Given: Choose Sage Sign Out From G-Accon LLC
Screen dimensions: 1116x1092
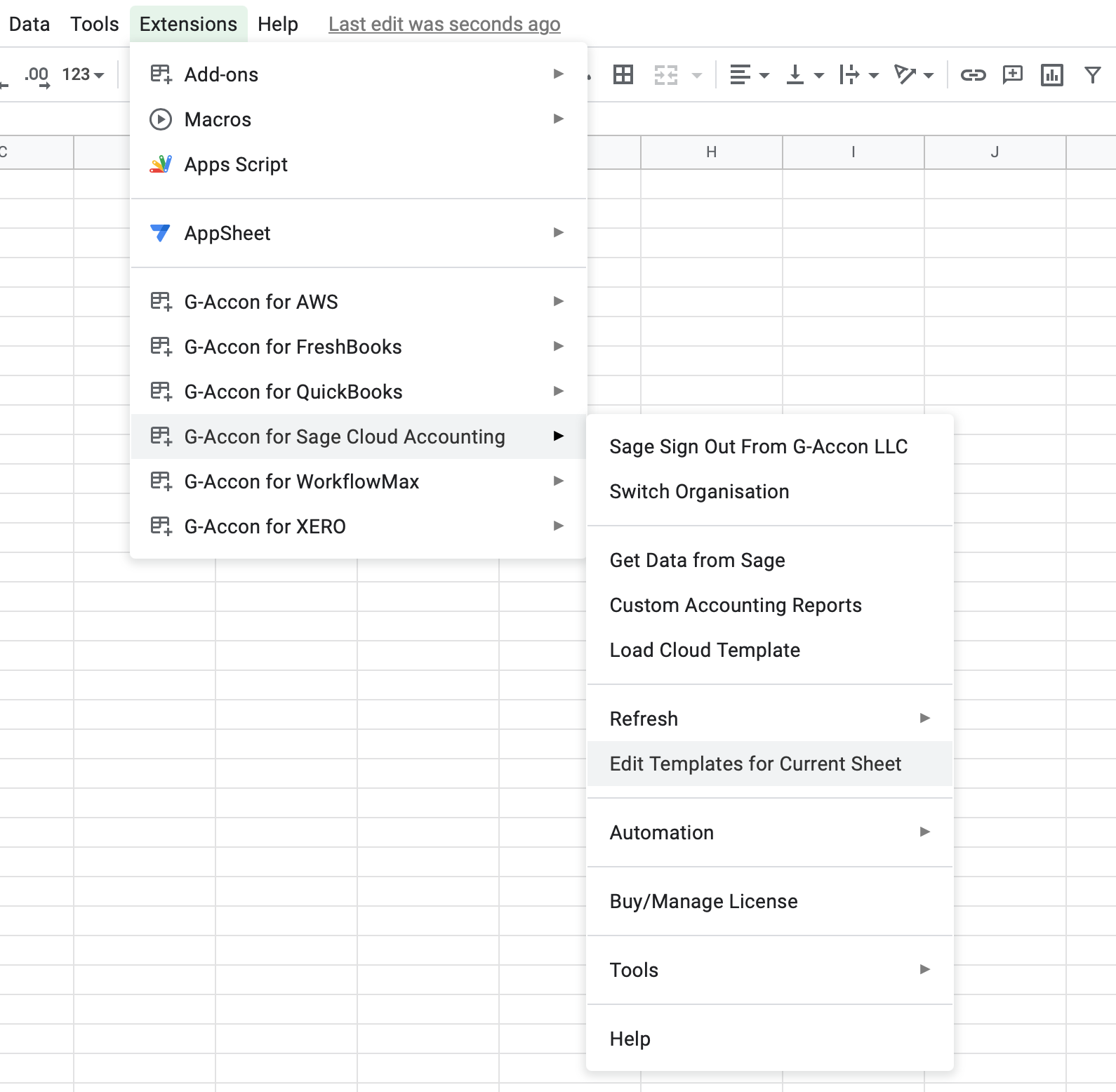Looking at the screenshot, I should click(x=770, y=446).
